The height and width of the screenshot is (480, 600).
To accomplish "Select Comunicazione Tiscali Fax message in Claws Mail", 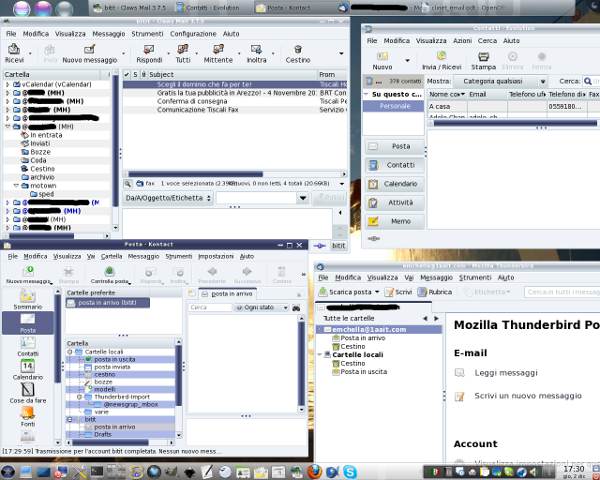I will pyautogui.click(x=234, y=110).
